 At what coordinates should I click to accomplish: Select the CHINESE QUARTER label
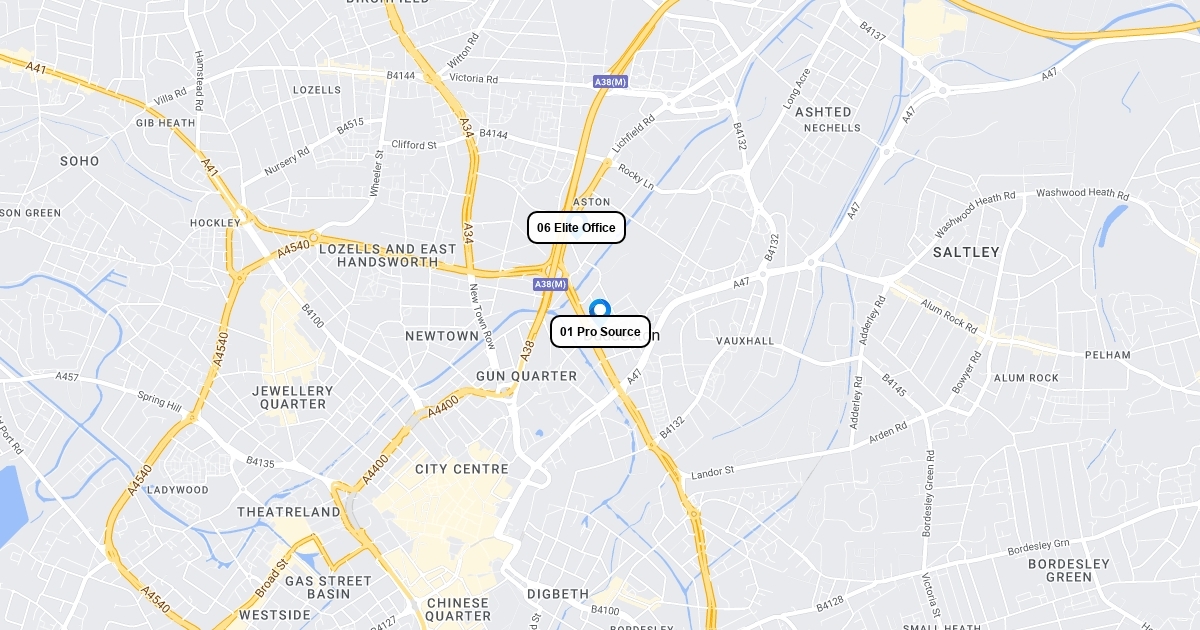tap(458, 609)
